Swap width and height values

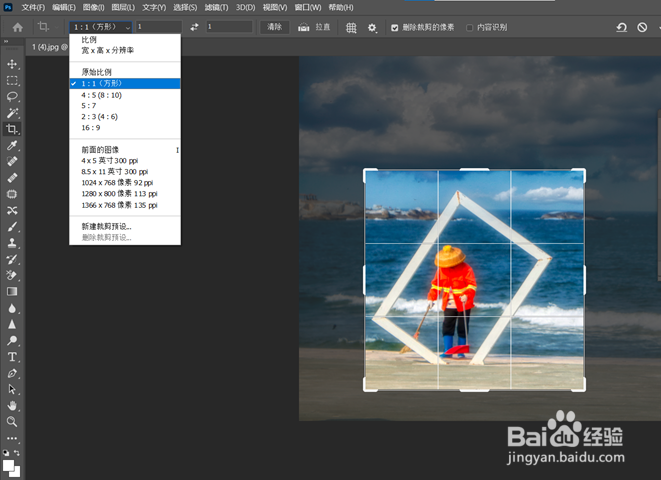pyautogui.click(x=194, y=27)
